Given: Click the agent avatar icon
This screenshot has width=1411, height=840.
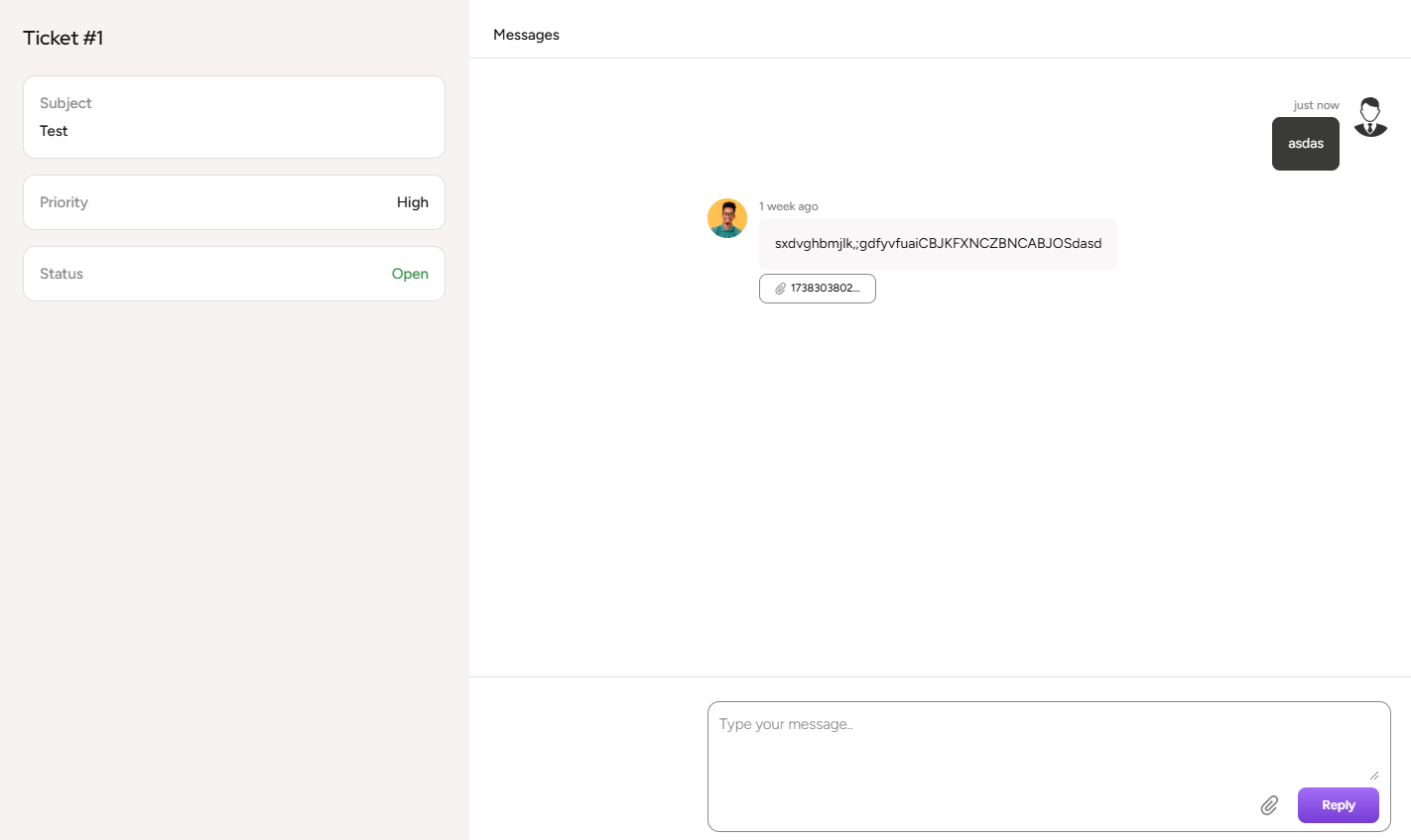Looking at the screenshot, I should coord(1370,117).
